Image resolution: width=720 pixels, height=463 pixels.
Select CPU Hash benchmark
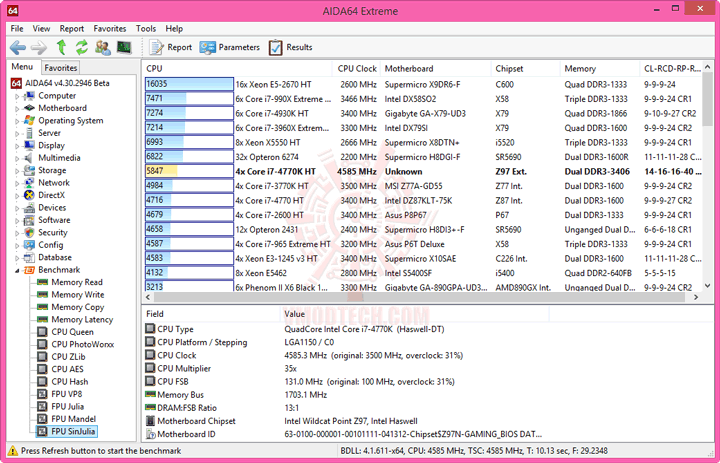point(69,381)
